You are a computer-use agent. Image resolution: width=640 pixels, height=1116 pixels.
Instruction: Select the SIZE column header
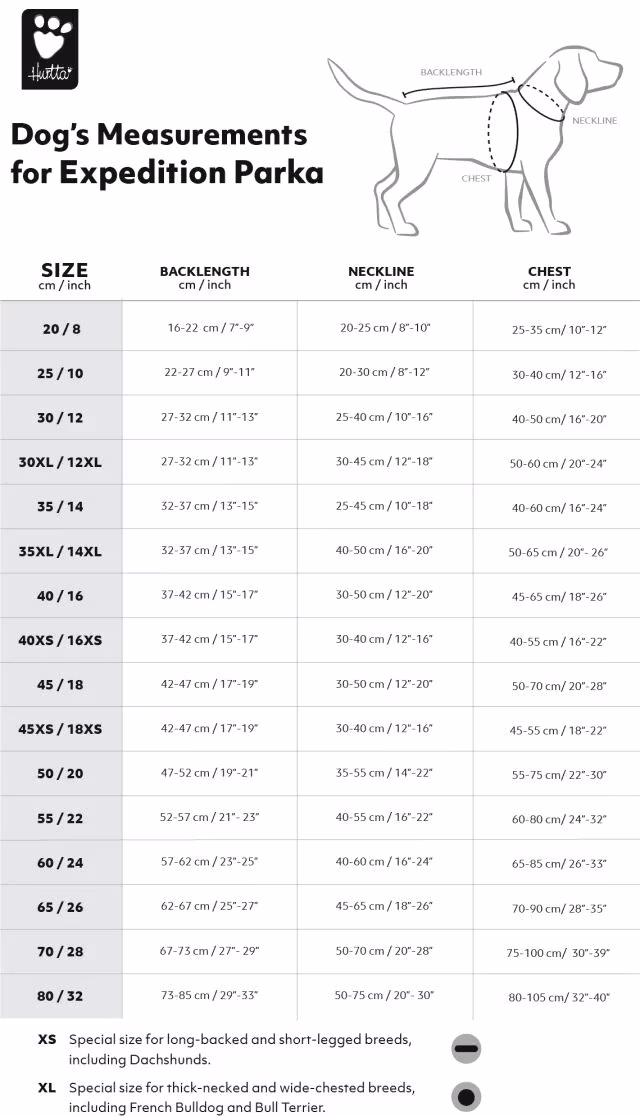(x=64, y=275)
